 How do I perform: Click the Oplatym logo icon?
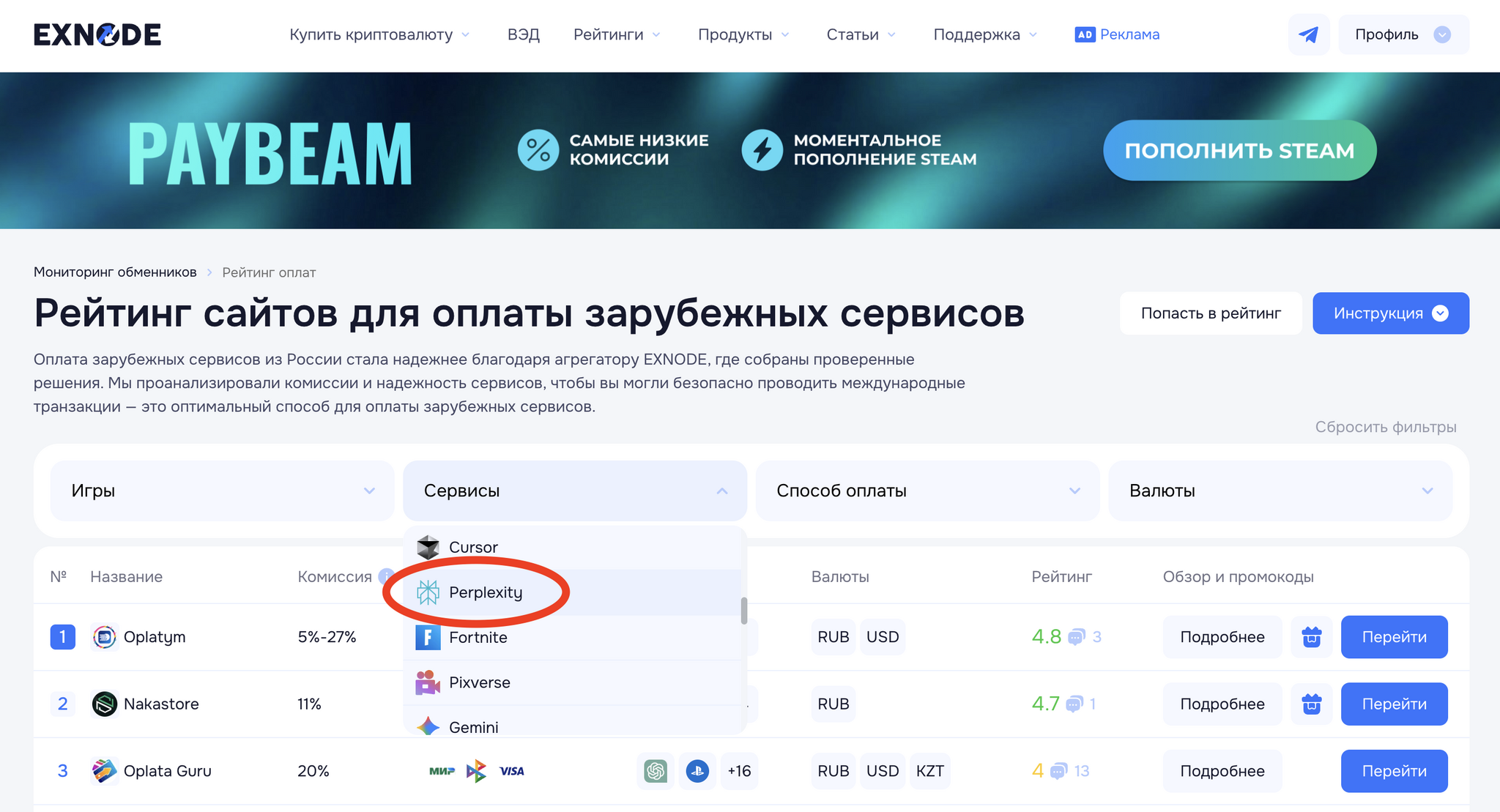point(105,637)
